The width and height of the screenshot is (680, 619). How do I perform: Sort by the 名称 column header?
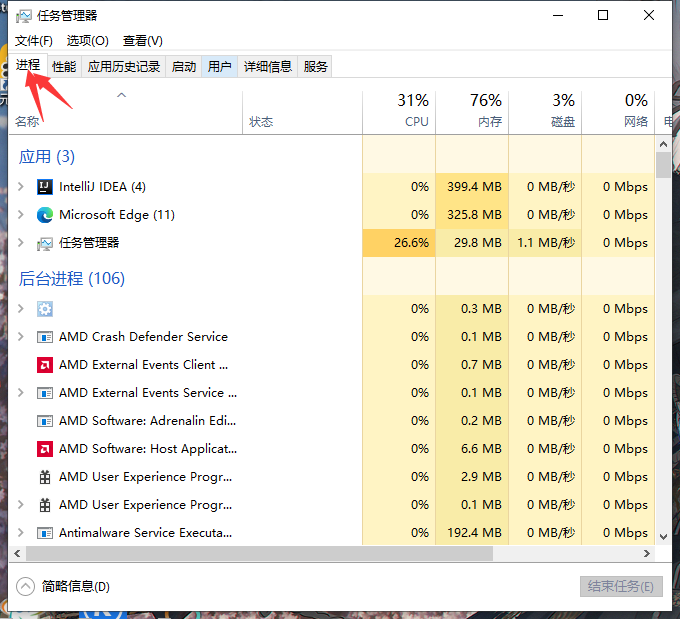[126, 112]
